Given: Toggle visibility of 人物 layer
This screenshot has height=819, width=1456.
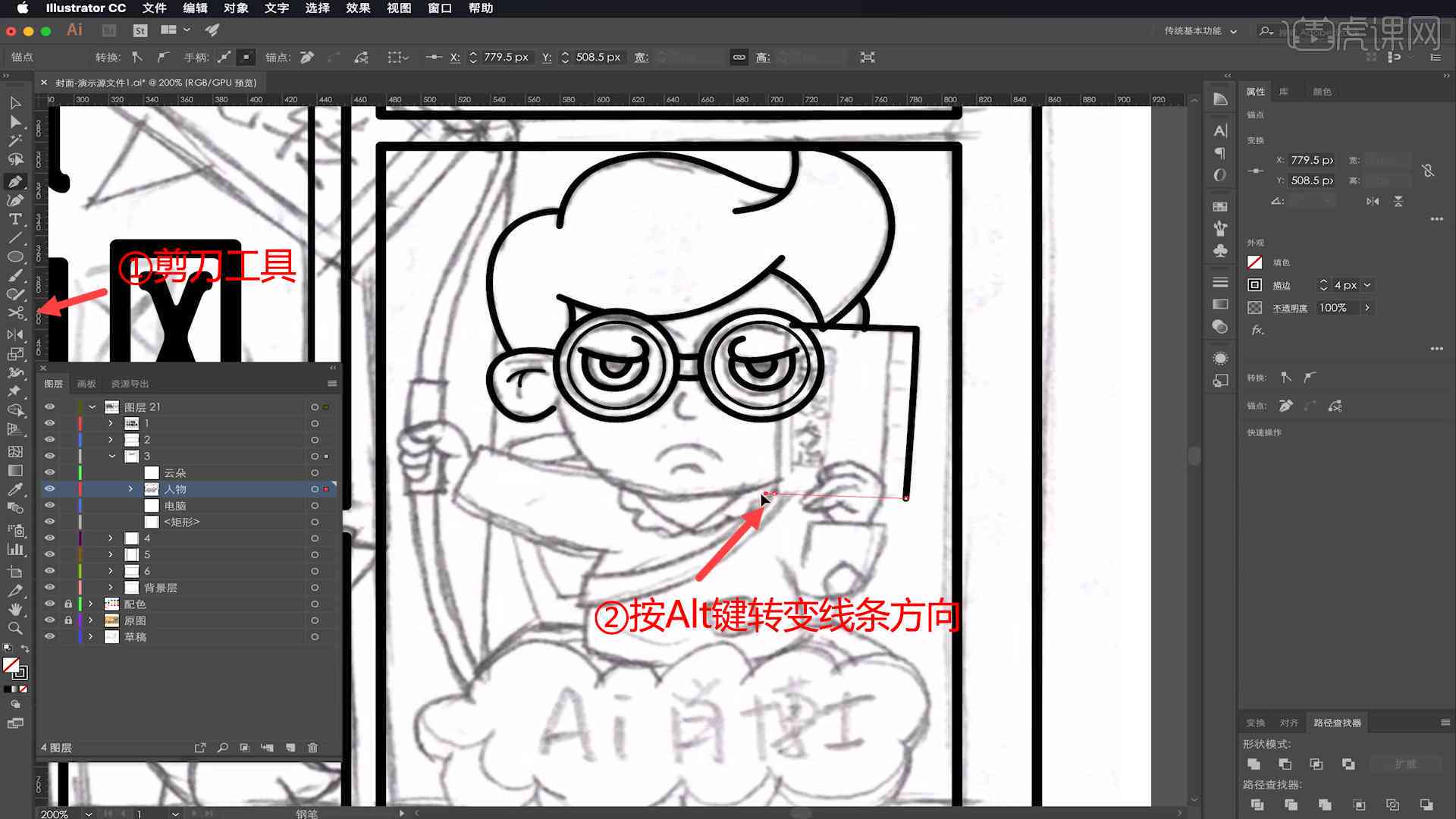Looking at the screenshot, I should point(50,489).
